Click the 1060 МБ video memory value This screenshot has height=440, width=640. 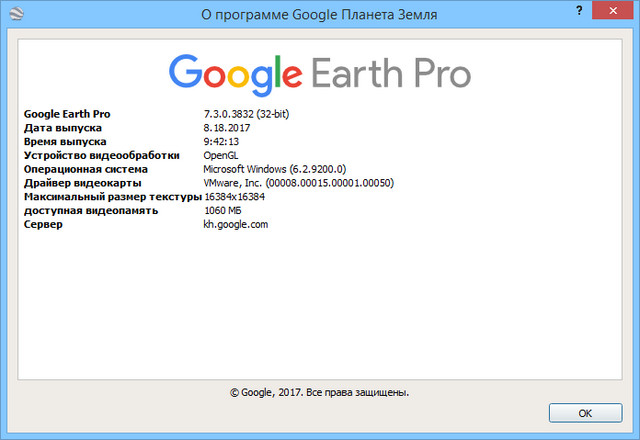pos(222,211)
